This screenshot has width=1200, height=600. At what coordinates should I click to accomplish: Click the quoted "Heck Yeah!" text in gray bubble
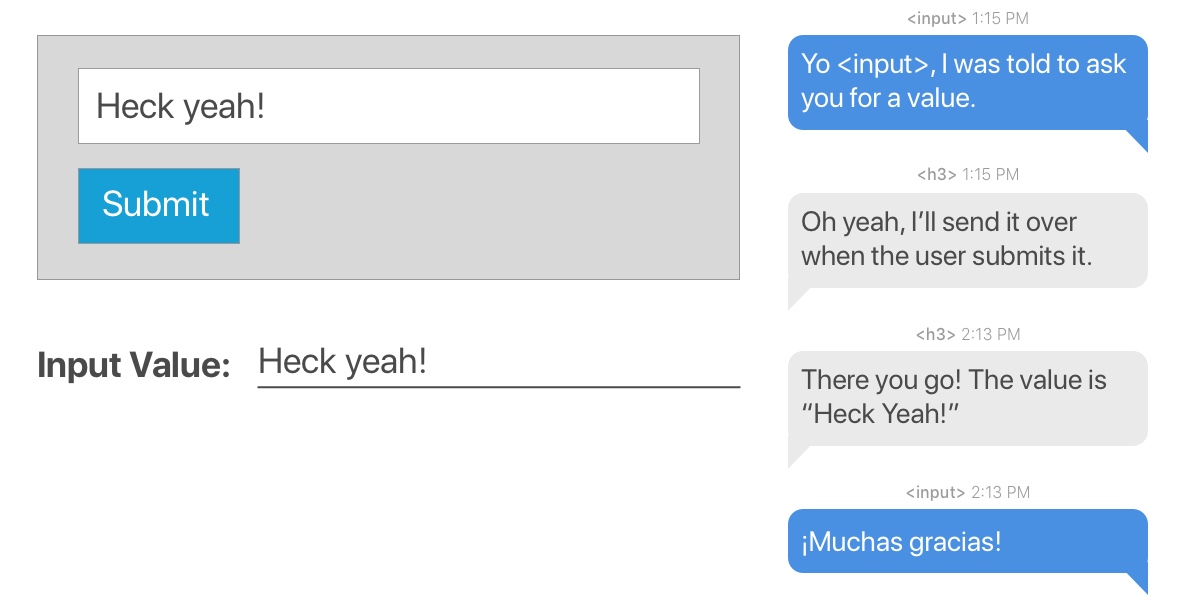880,414
